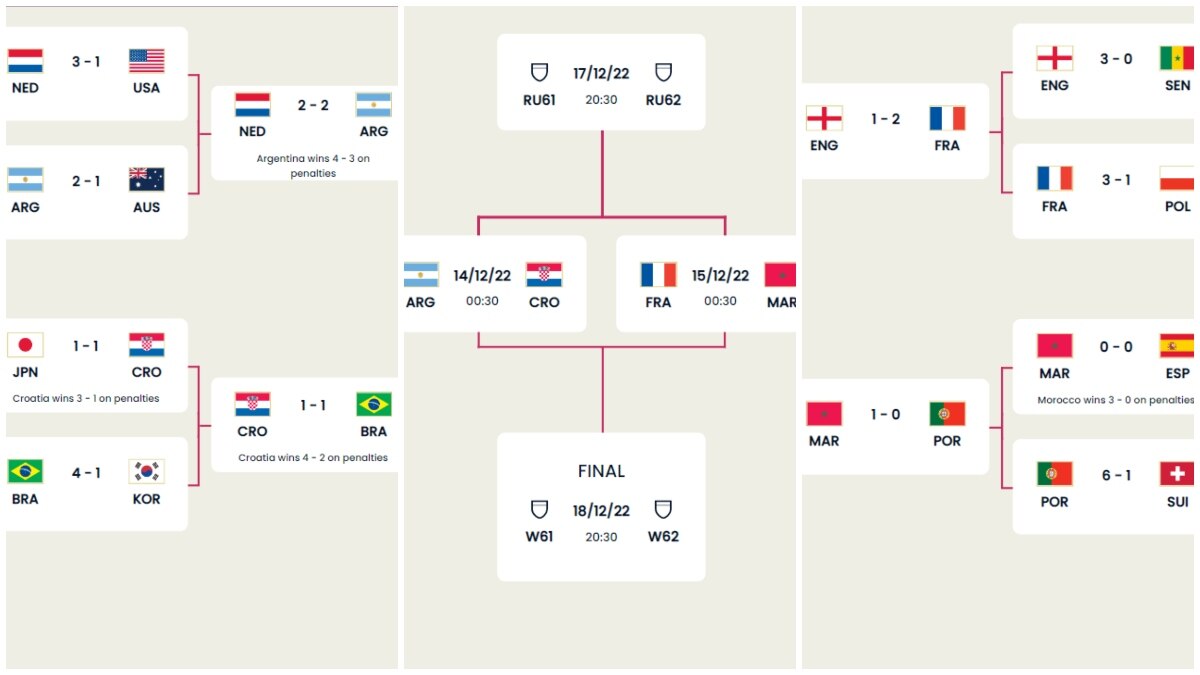The height and width of the screenshot is (675, 1200).
Task: Click the 17/12/22 date label
Action: [600, 70]
